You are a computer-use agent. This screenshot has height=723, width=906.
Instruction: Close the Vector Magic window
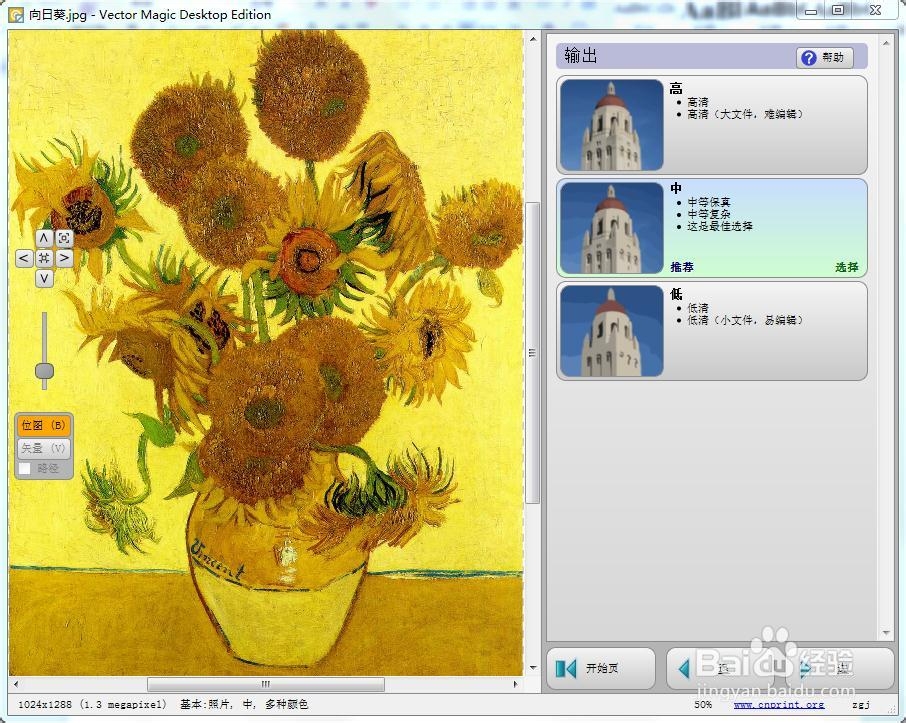tap(875, 10)
